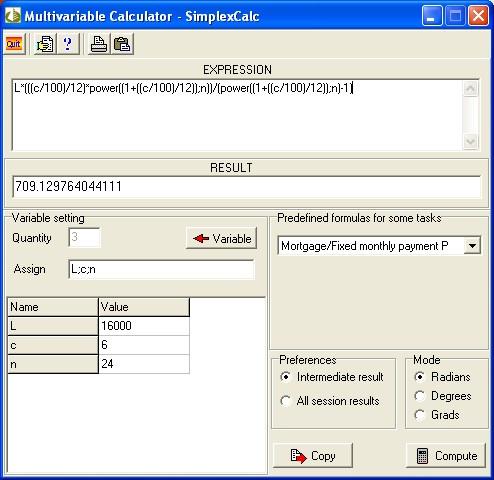This screenshot has width=494, height=480.
Task: Click the Value column header
Action: point(144,307)
